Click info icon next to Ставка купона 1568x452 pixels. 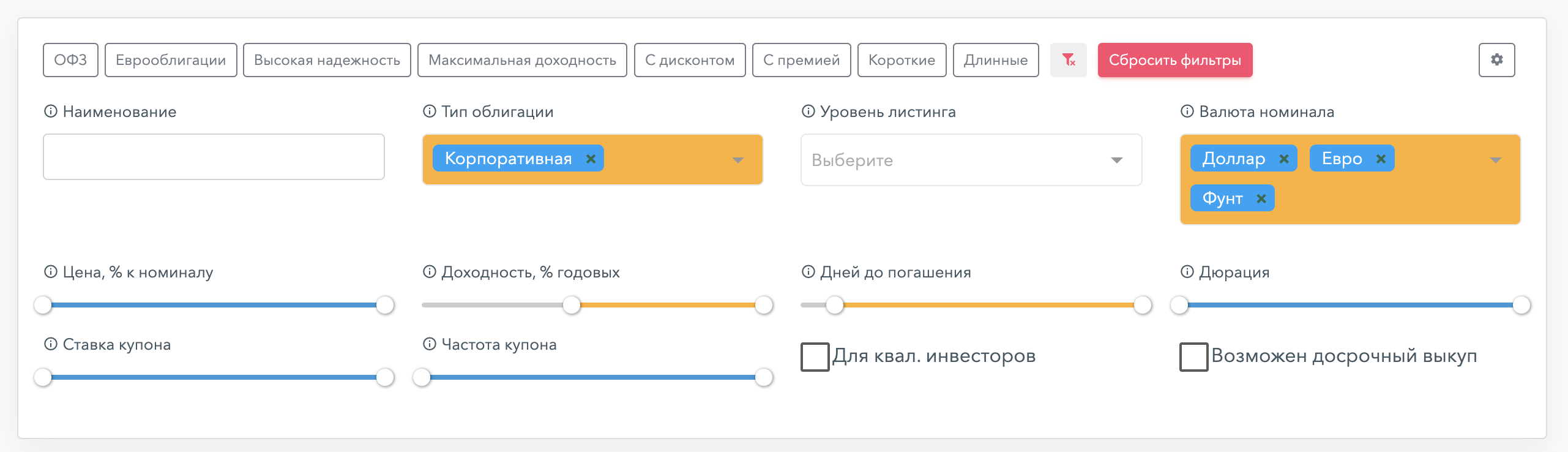[x=51, y=344]
